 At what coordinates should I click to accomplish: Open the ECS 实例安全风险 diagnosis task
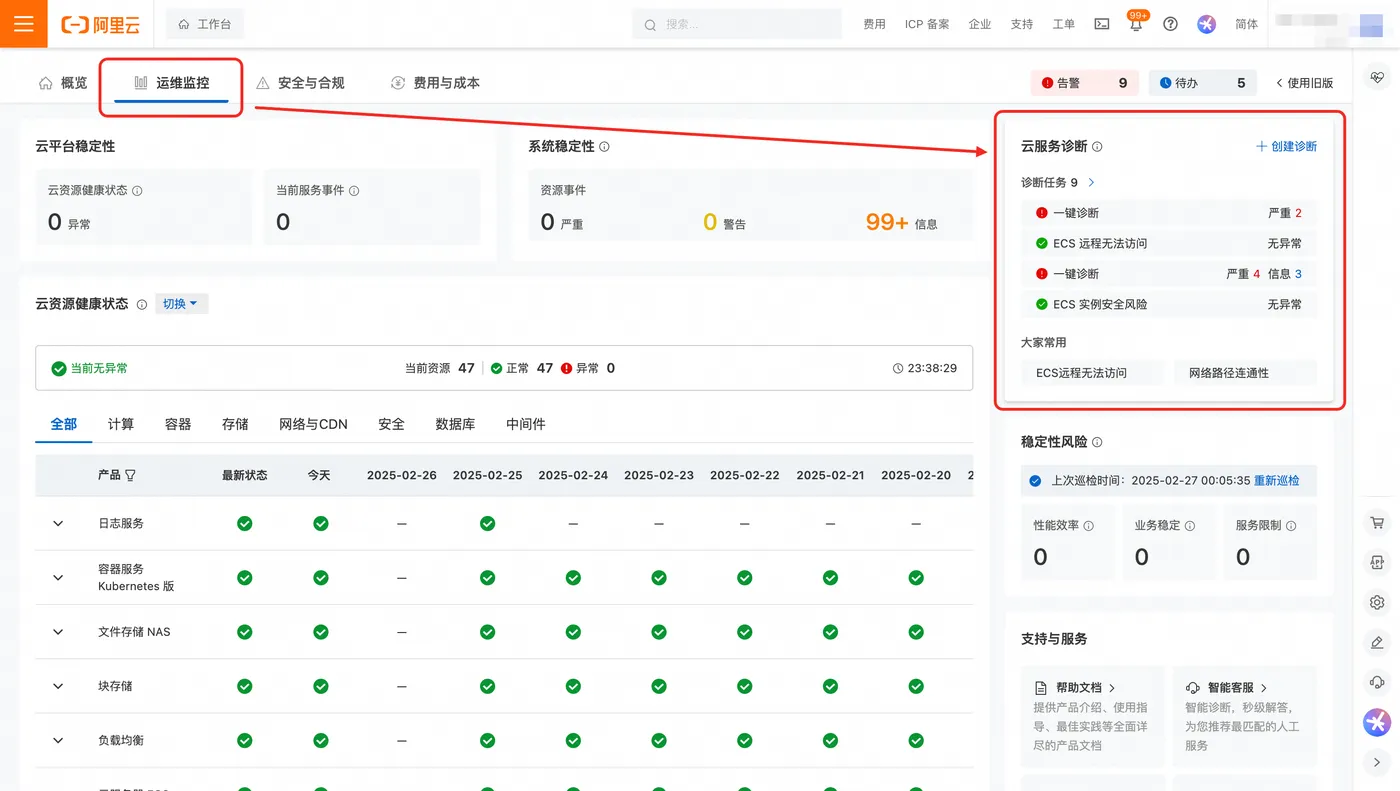[1169, 304]
